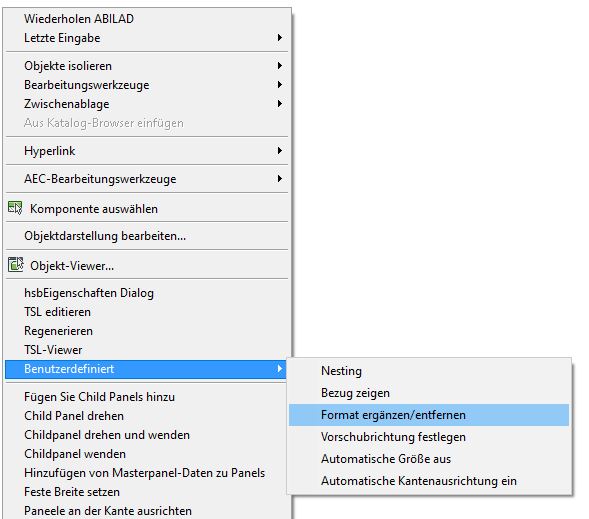Image resolution: width=589 pixels, height=519 pixels.
Task: Expand Objekte isolieren submenu arrow
Action: click(279, 65)
